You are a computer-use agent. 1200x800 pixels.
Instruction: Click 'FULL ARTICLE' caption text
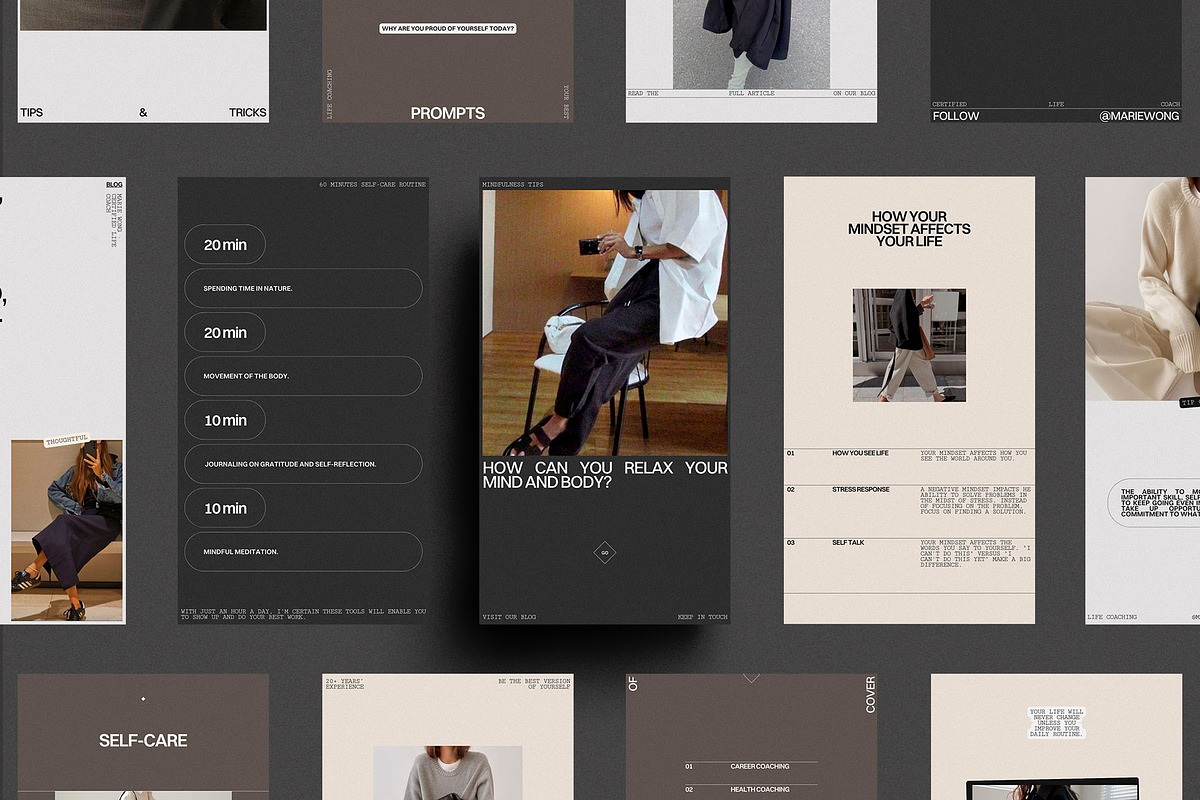[x=751, y=93]
